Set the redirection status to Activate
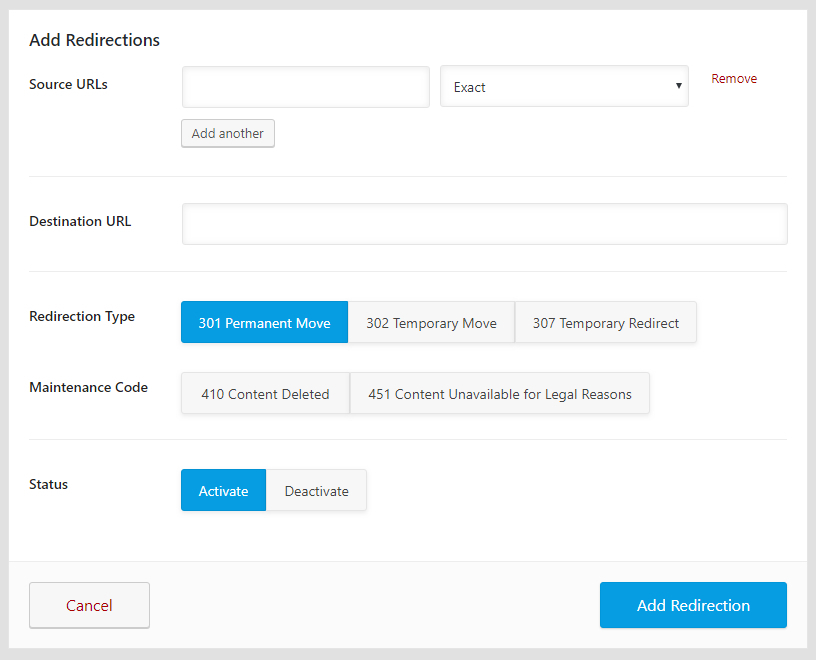The width and height of the screenshot is (816, 660). pos(223,490)
